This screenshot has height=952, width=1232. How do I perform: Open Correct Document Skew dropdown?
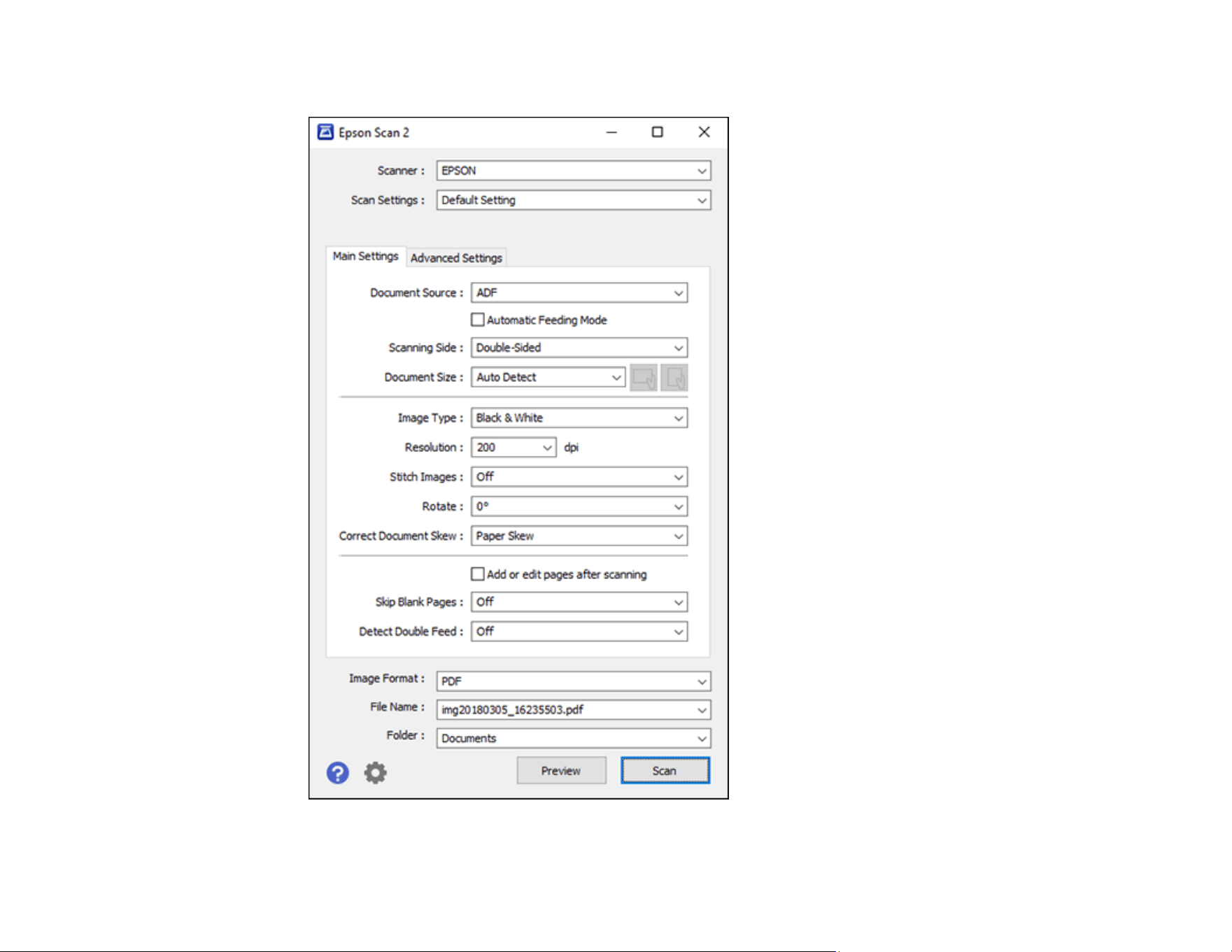579,536
